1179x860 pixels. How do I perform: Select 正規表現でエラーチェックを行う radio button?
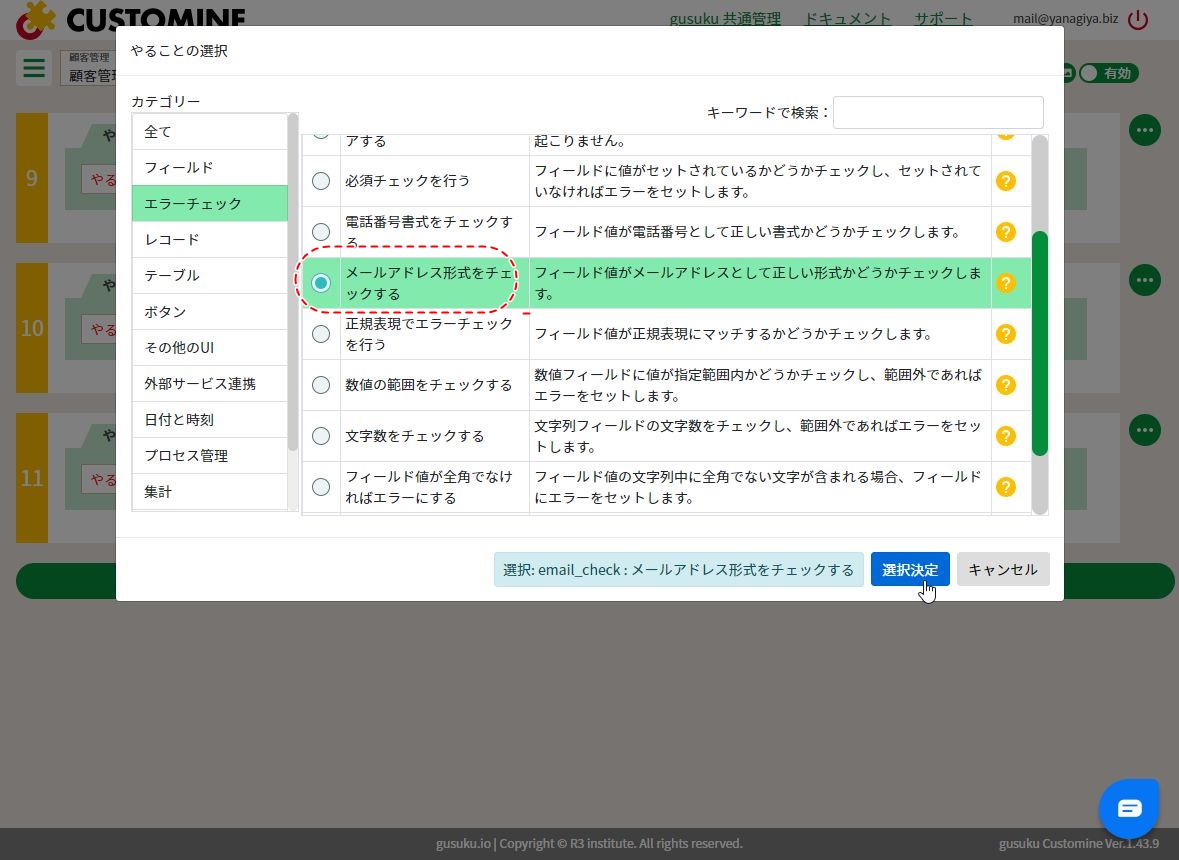click(x=321, y=334)
